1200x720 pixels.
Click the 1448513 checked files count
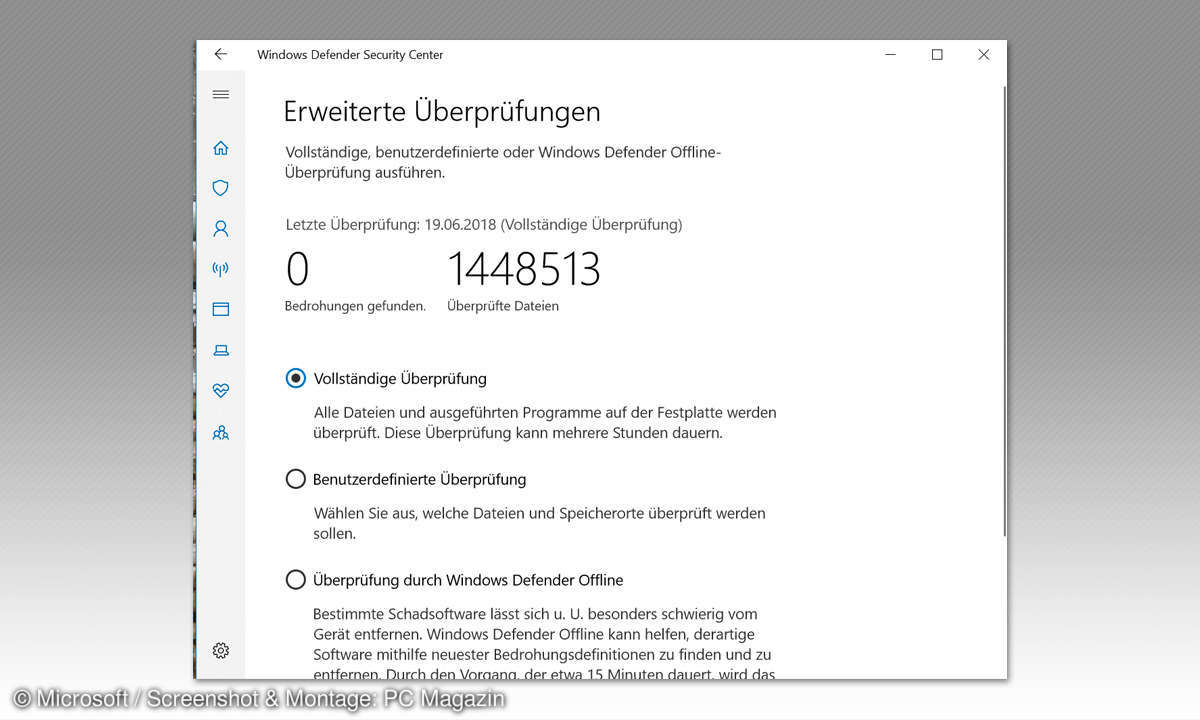coord(523,269)
